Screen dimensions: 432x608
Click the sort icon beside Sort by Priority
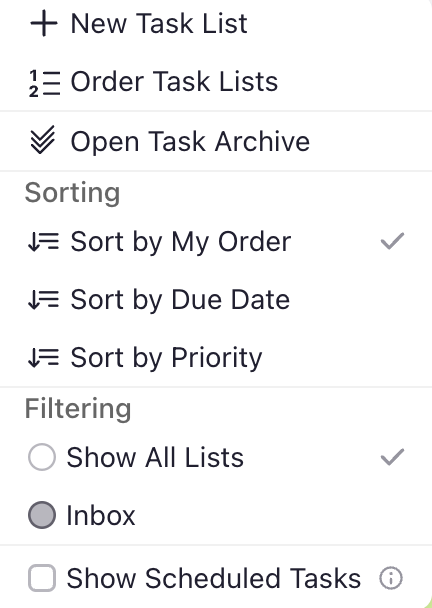[43, 357]
